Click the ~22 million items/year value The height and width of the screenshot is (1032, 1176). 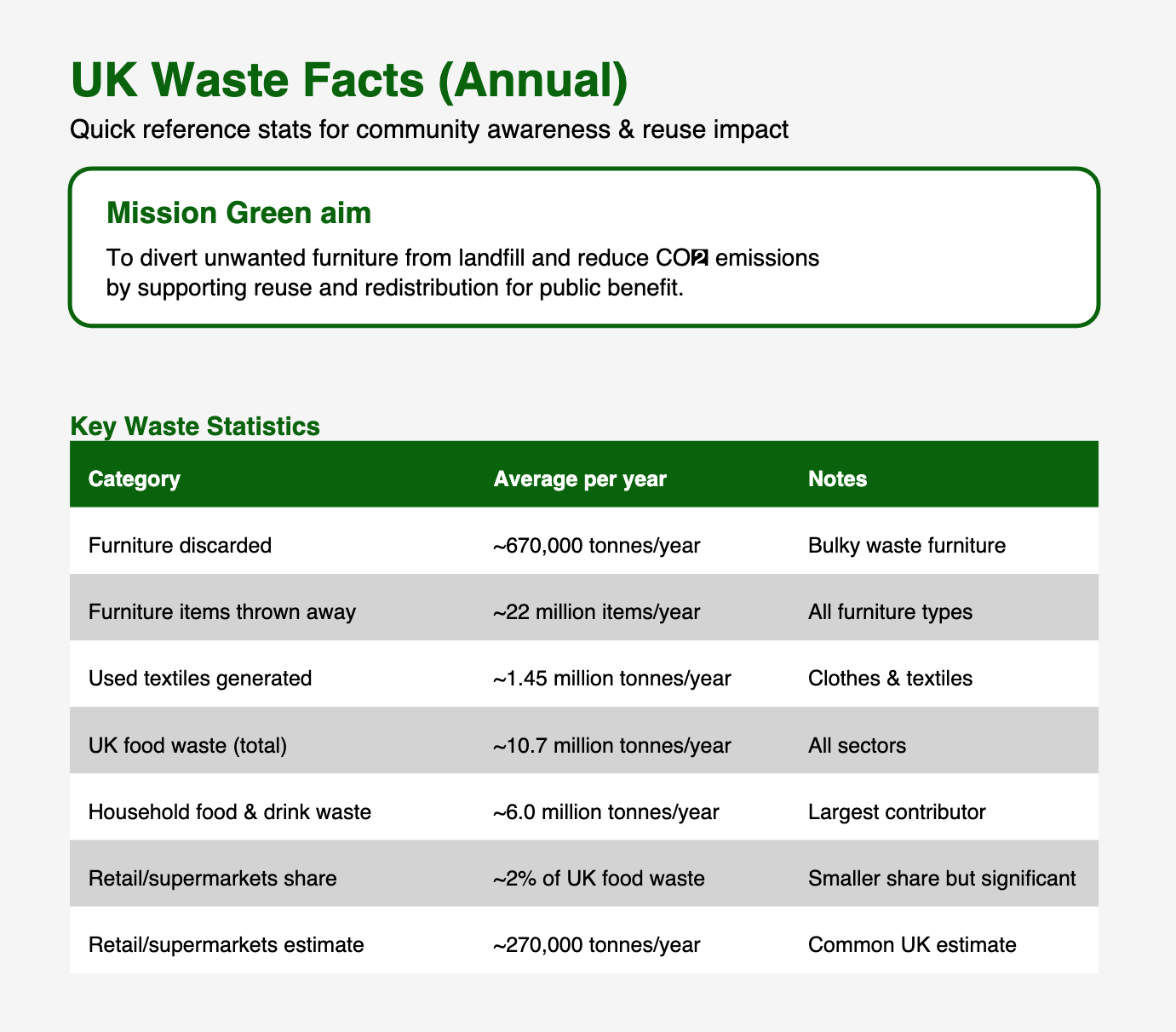(596, 611)
